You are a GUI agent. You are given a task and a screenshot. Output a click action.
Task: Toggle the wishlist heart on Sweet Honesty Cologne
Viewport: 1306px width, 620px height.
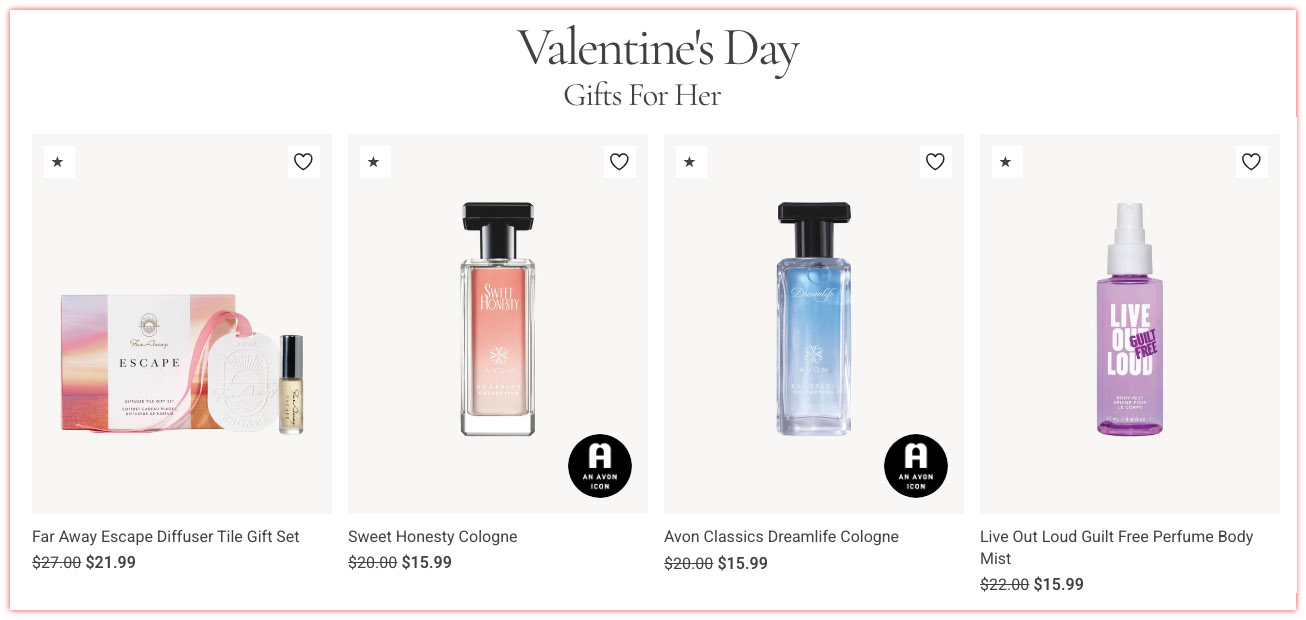coord(619,161)
